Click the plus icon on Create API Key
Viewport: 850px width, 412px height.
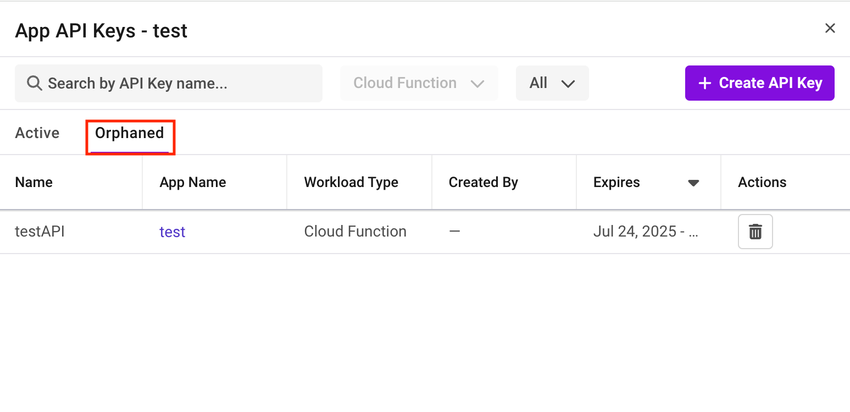click(705, 83)
